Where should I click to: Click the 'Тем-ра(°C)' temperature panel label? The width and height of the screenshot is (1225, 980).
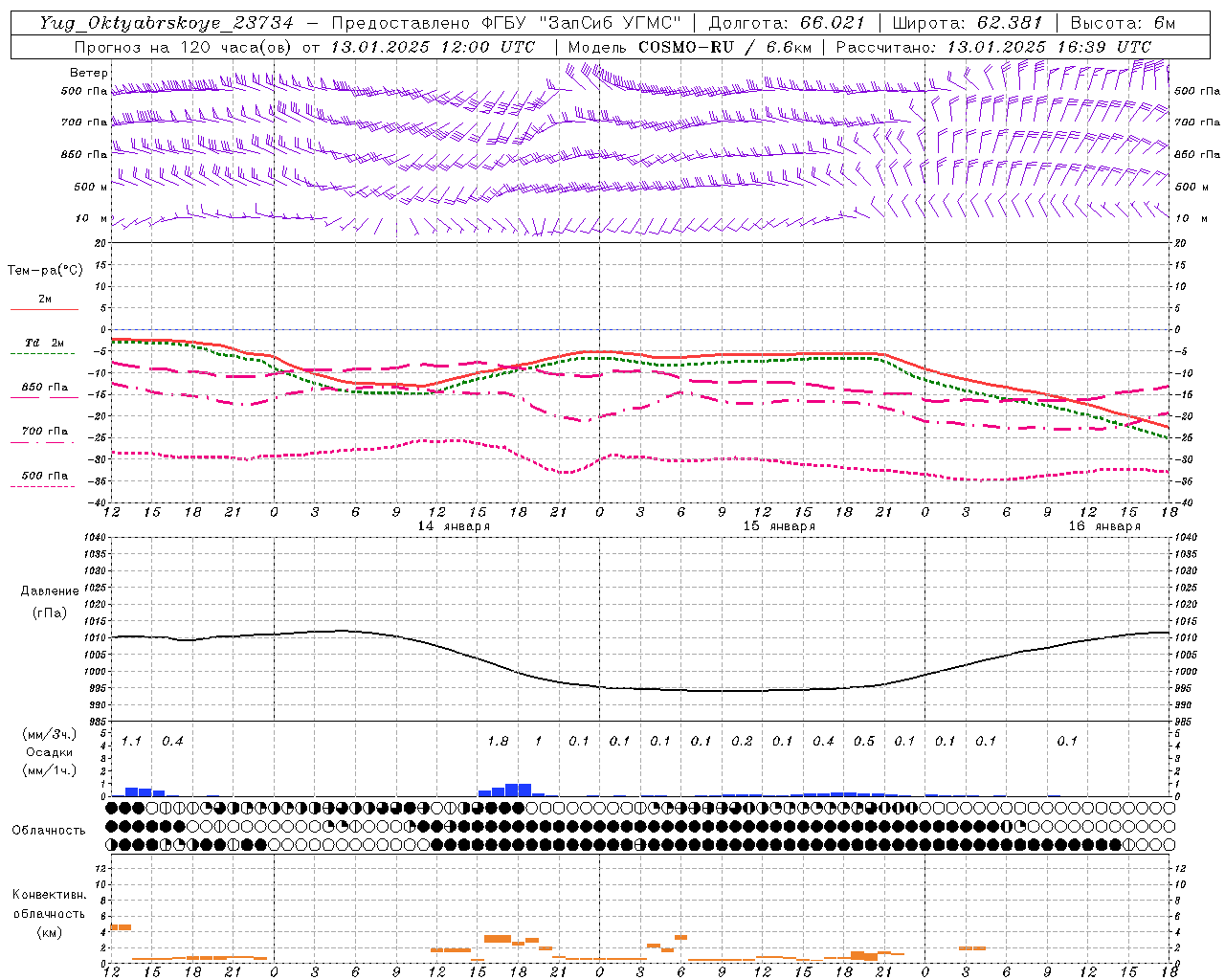coord(45,271)
